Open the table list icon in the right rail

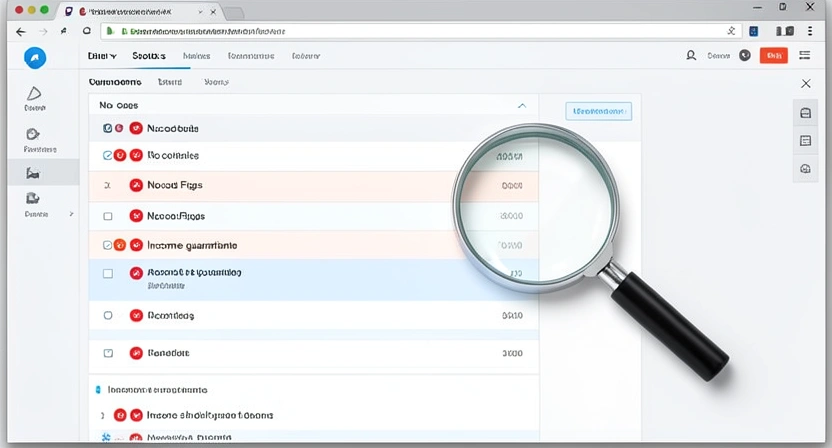pyautogui.click(x=805, y=141)
